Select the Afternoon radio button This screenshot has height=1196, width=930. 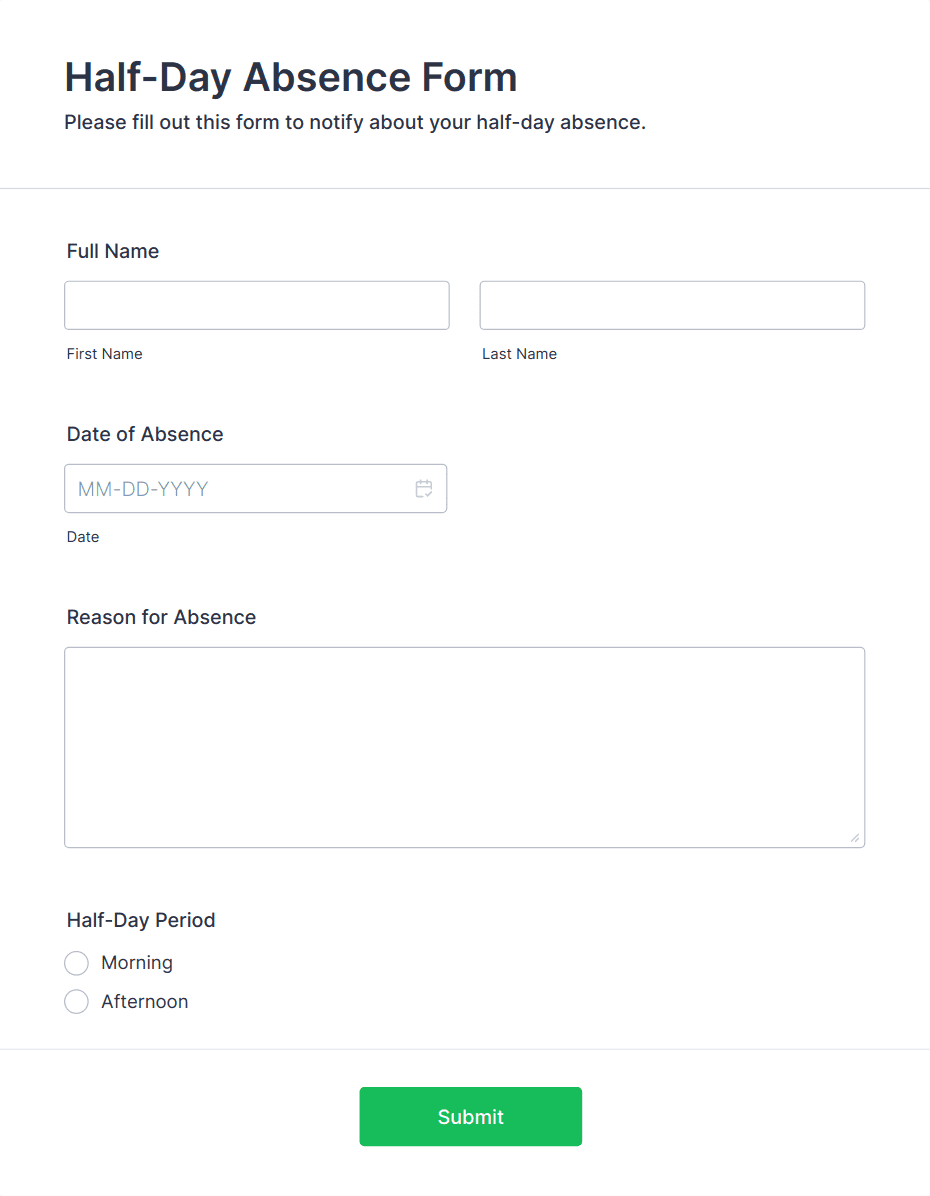pyautogui.click(x=76, y=1001)
